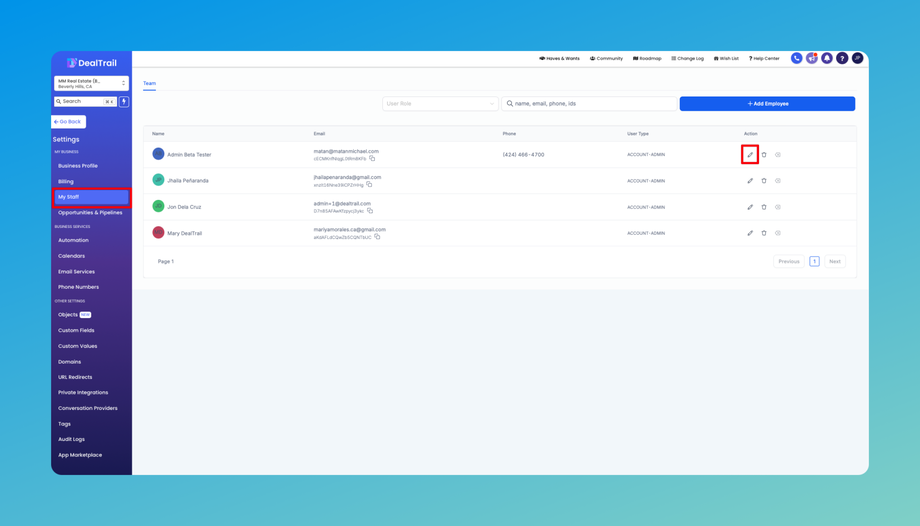Image resolution: width=920 pixels, height=526 pixels.
Task: Select page 1 in pagination
Action: 814,261
